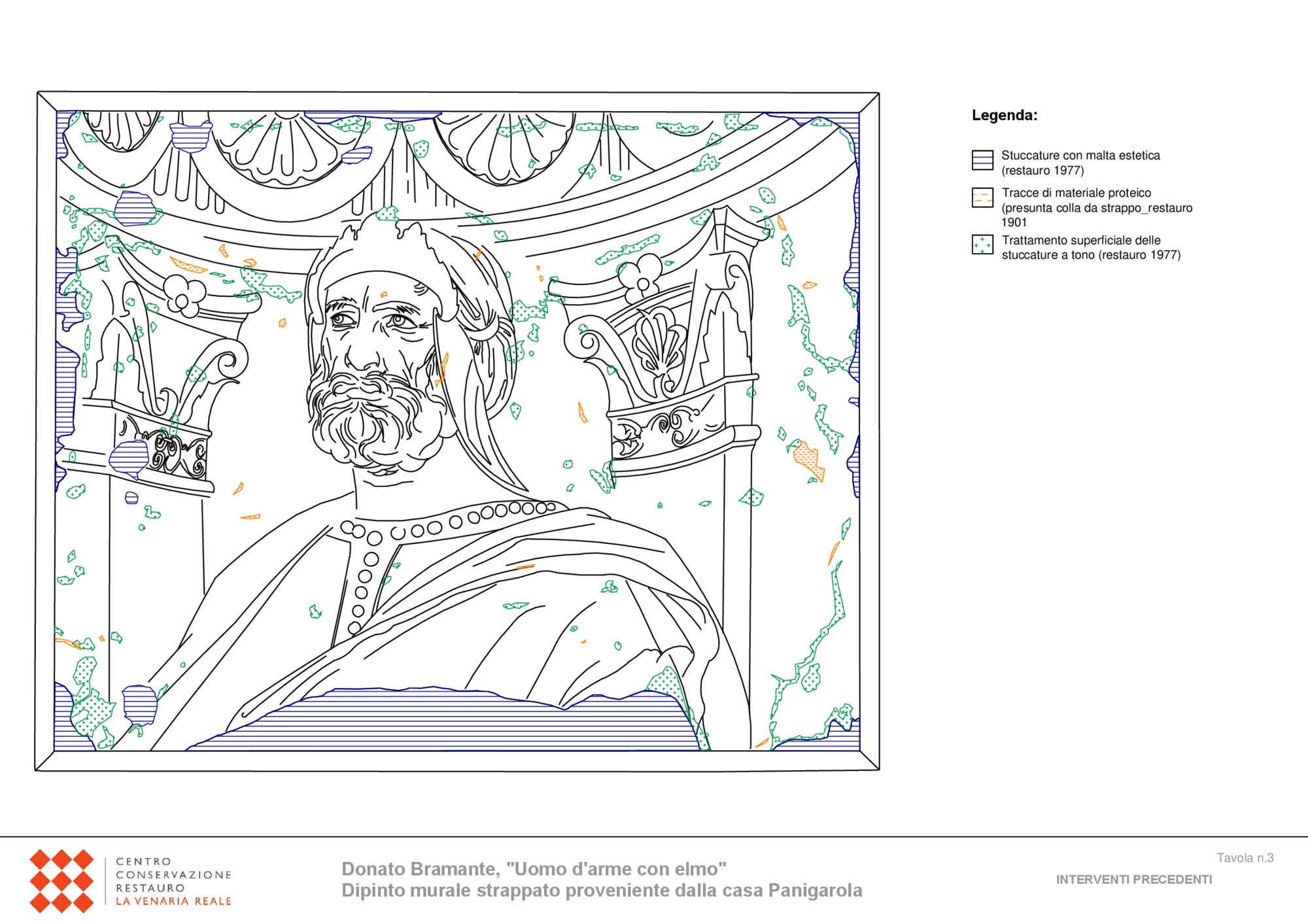Image resolution: width=1308 pixels, height=924 pixels.
Task: Click the red diamond Centro Conservazione logo
Action: coord(61,881)
